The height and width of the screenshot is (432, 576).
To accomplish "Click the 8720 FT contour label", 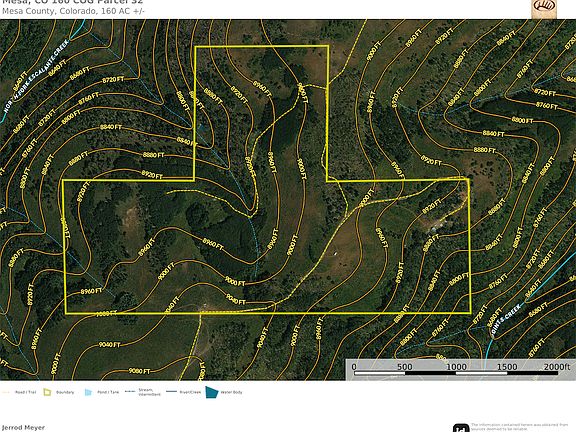I will [113, 79].
